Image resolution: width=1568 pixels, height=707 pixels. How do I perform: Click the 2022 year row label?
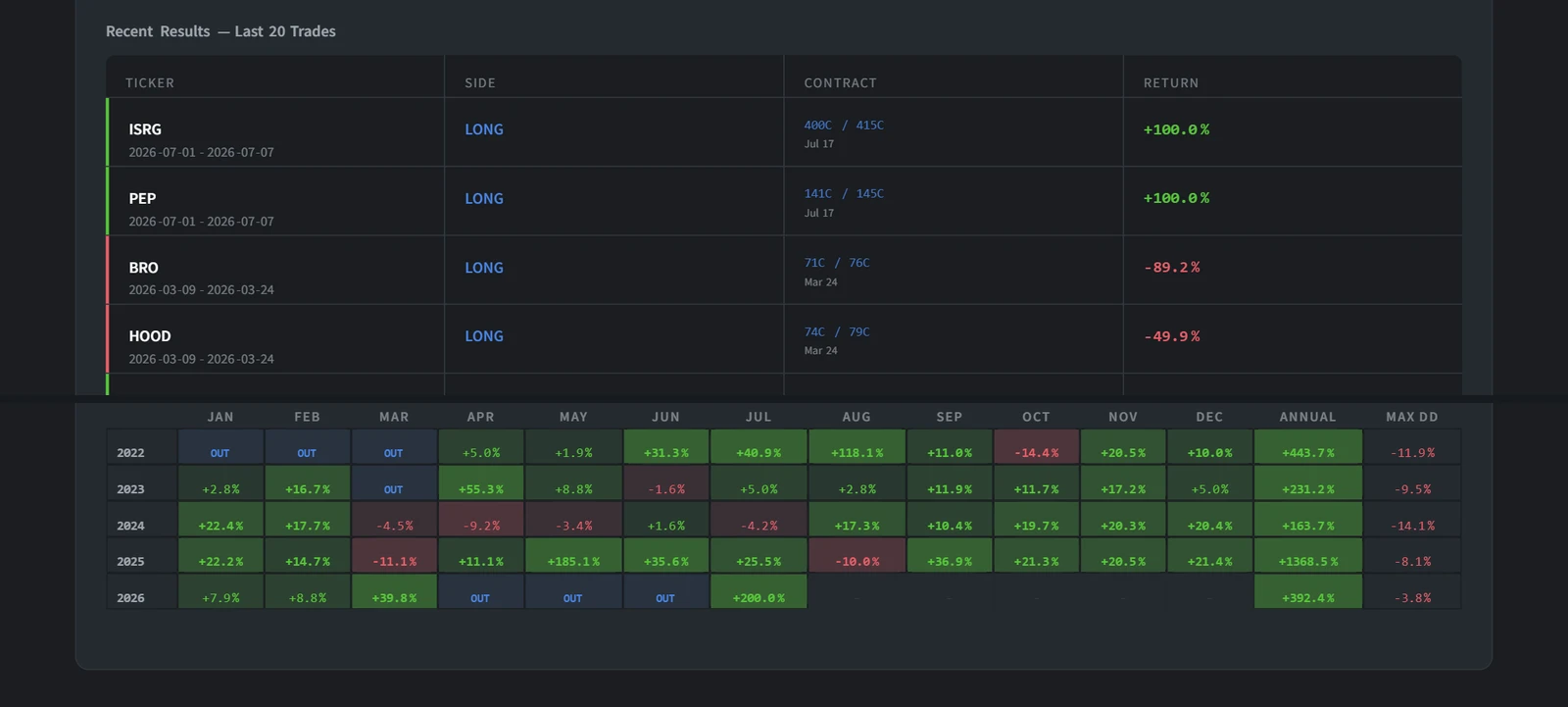click(x=130, y=453)
